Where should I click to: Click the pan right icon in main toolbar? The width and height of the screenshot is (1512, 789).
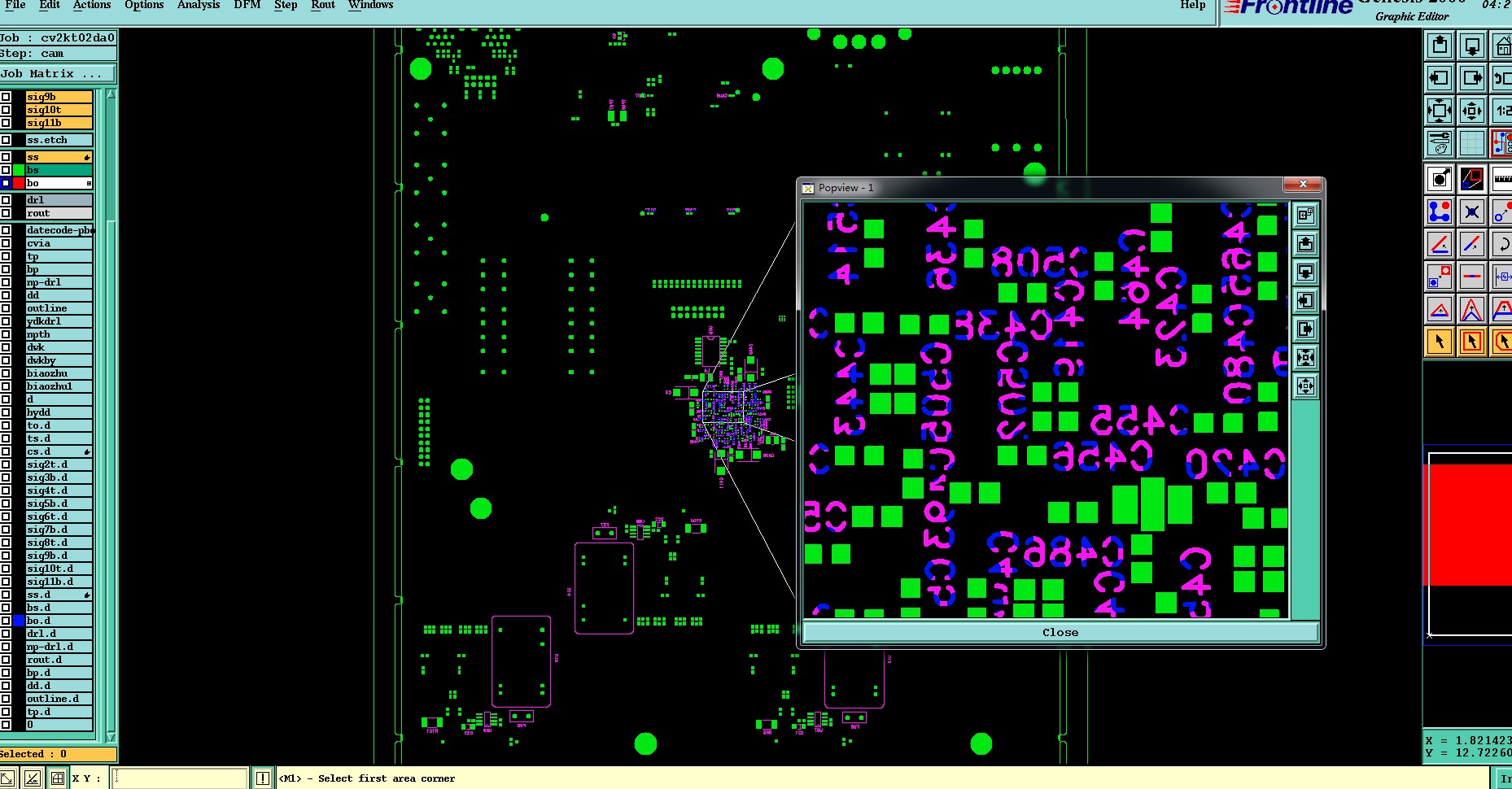(1472, 78)
